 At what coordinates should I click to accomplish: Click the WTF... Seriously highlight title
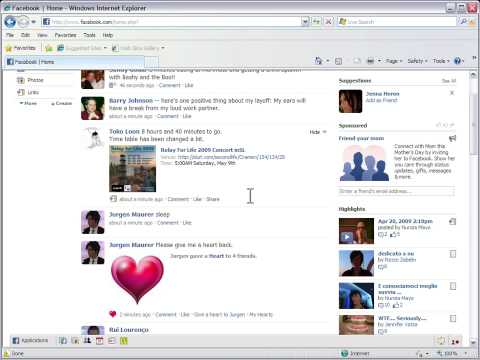(402, 318)
